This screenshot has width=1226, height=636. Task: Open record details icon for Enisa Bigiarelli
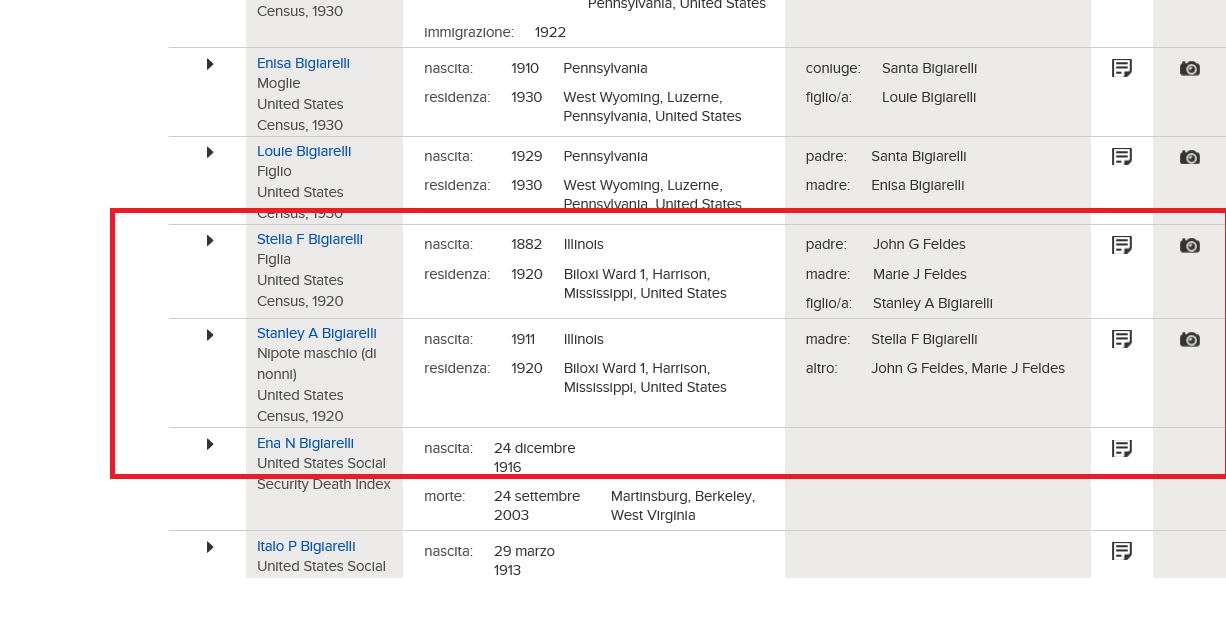point(1122,68)
